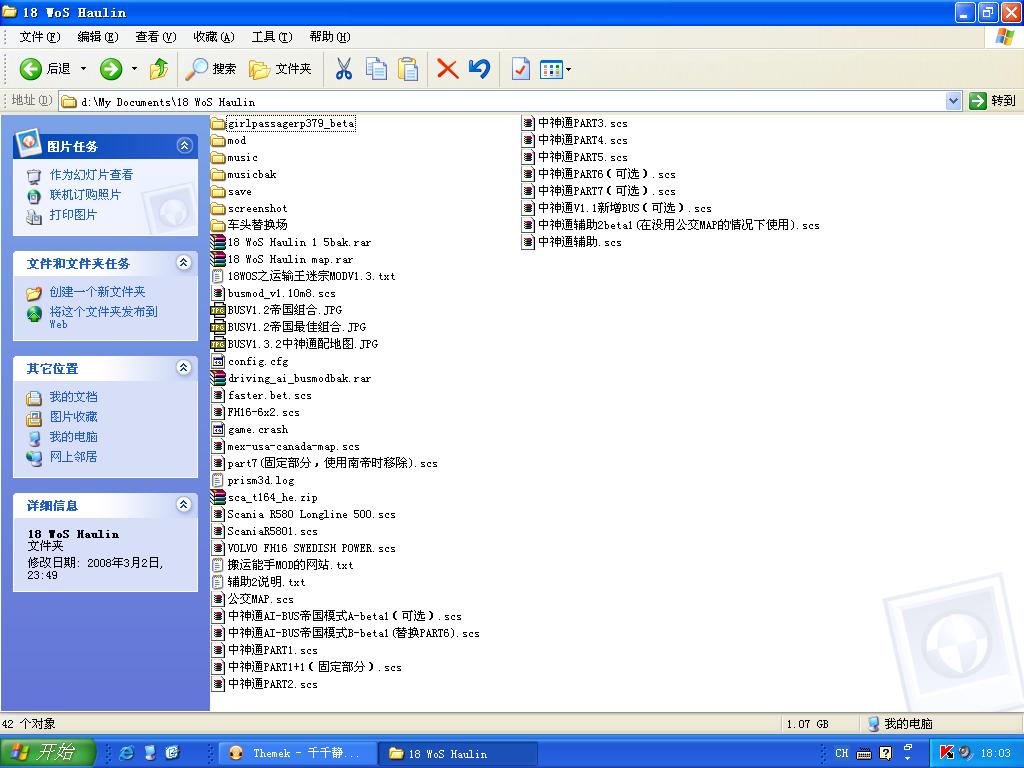The image size is (1024, 768).
Task: Click the Cut scissors toolbar icon
Action: [x=343, y=69]
